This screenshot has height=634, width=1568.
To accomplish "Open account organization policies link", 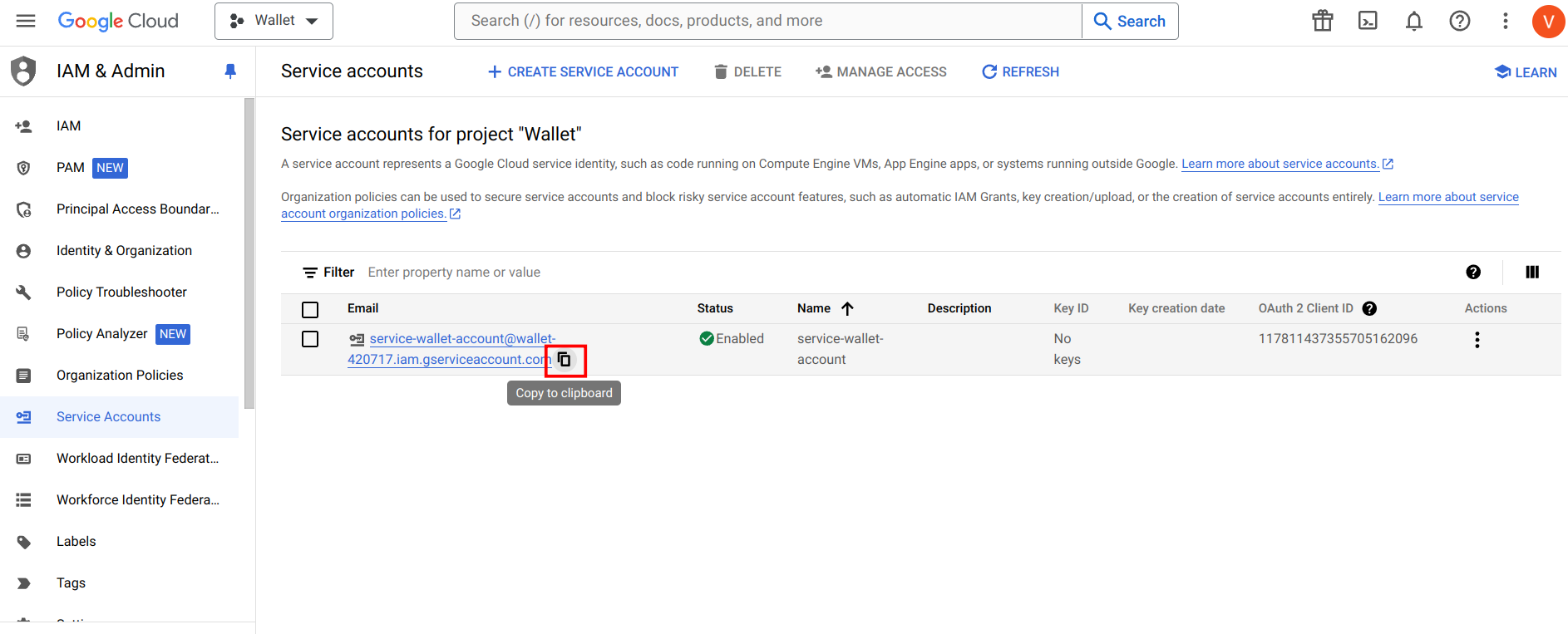I will 371,214.
